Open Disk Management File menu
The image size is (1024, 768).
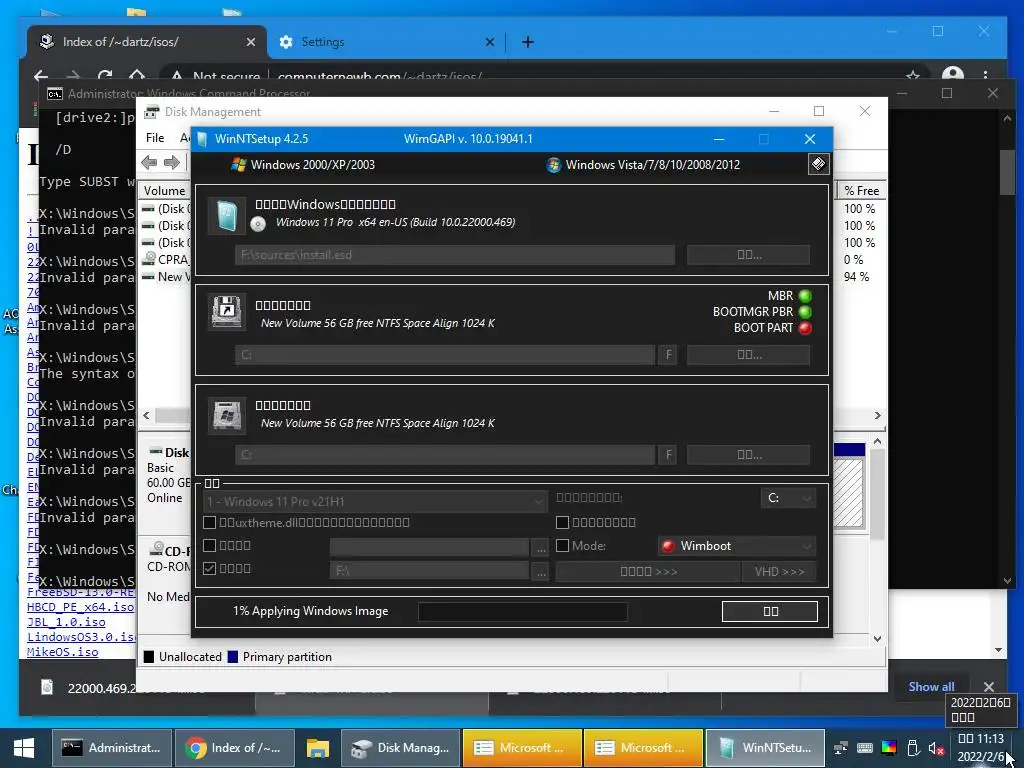click(x=155, y=138)
